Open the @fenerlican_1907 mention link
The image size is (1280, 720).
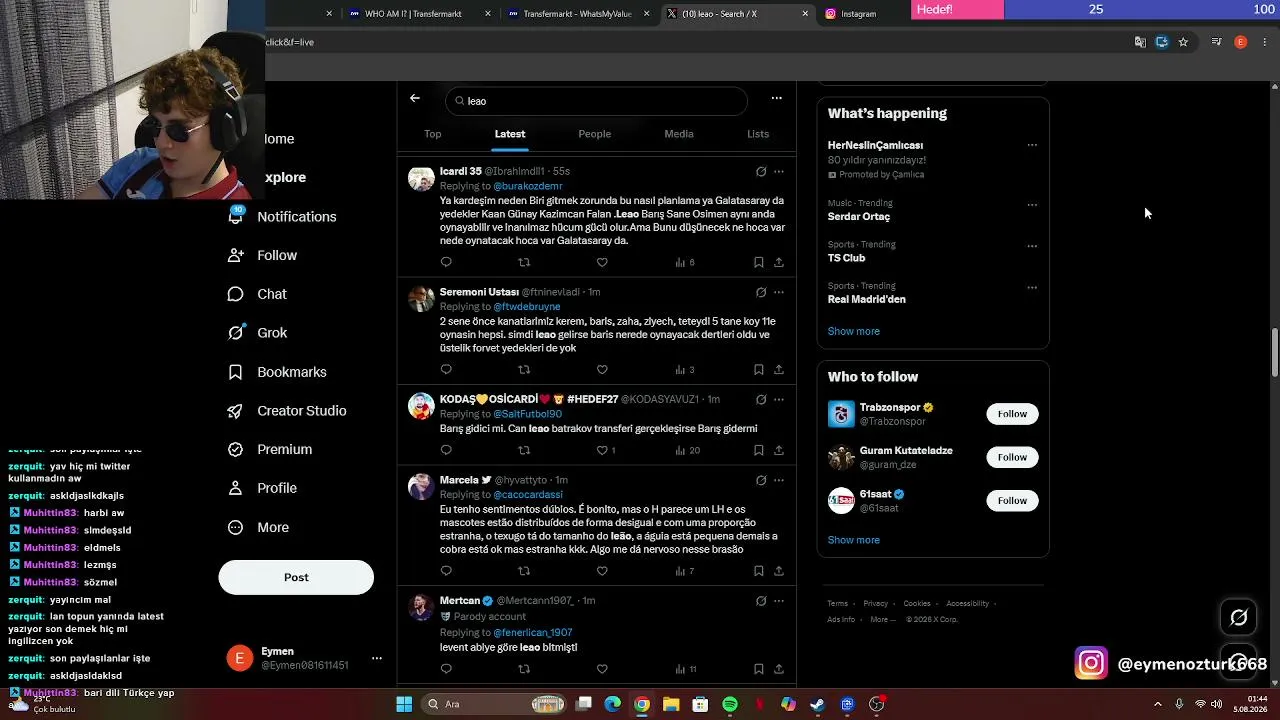[533, 633]
